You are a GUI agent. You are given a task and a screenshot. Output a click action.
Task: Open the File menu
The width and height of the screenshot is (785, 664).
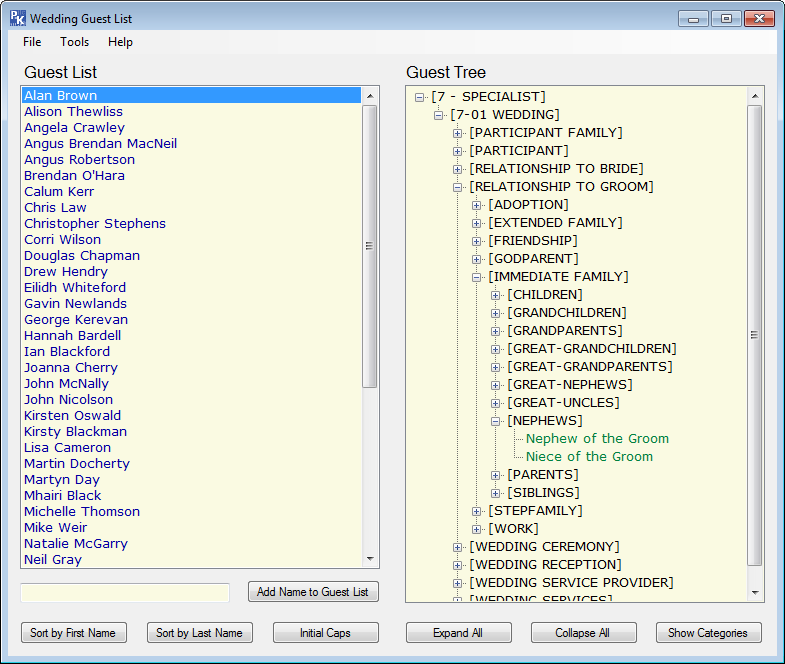32,42
